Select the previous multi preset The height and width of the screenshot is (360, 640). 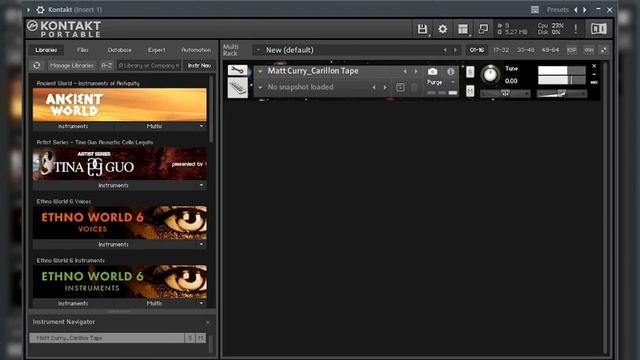coord(445,50)
